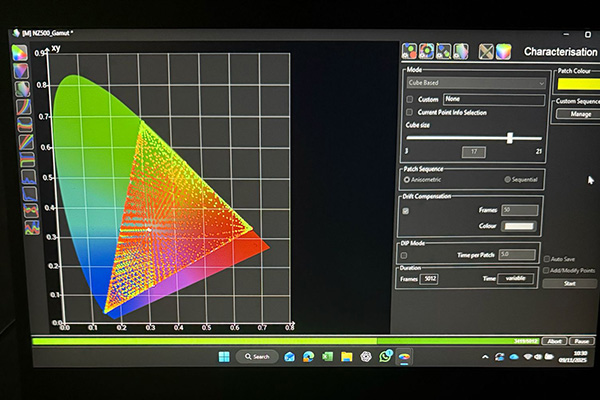Open the taskbar Search box

pos(257,357)
